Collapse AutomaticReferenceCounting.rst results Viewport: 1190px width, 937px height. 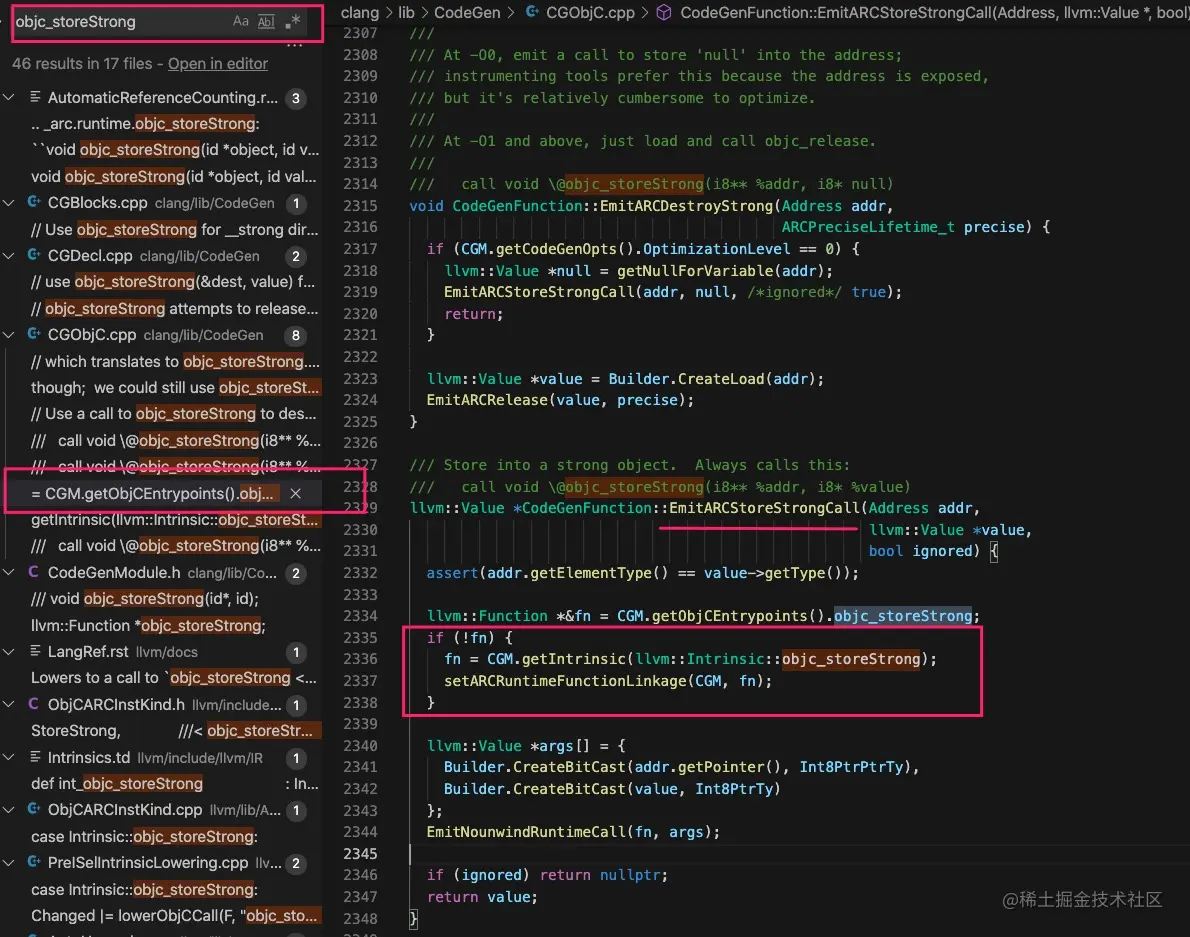coord(9,97)
